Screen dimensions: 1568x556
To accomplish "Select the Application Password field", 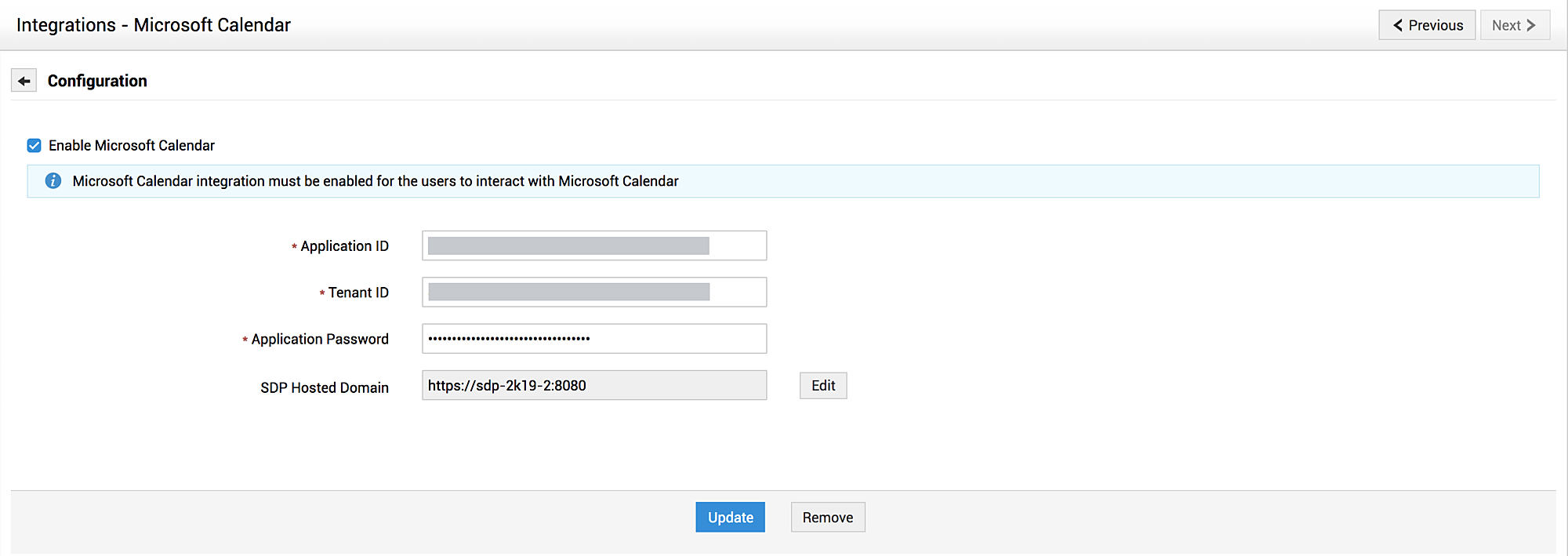I will (593, 339).
